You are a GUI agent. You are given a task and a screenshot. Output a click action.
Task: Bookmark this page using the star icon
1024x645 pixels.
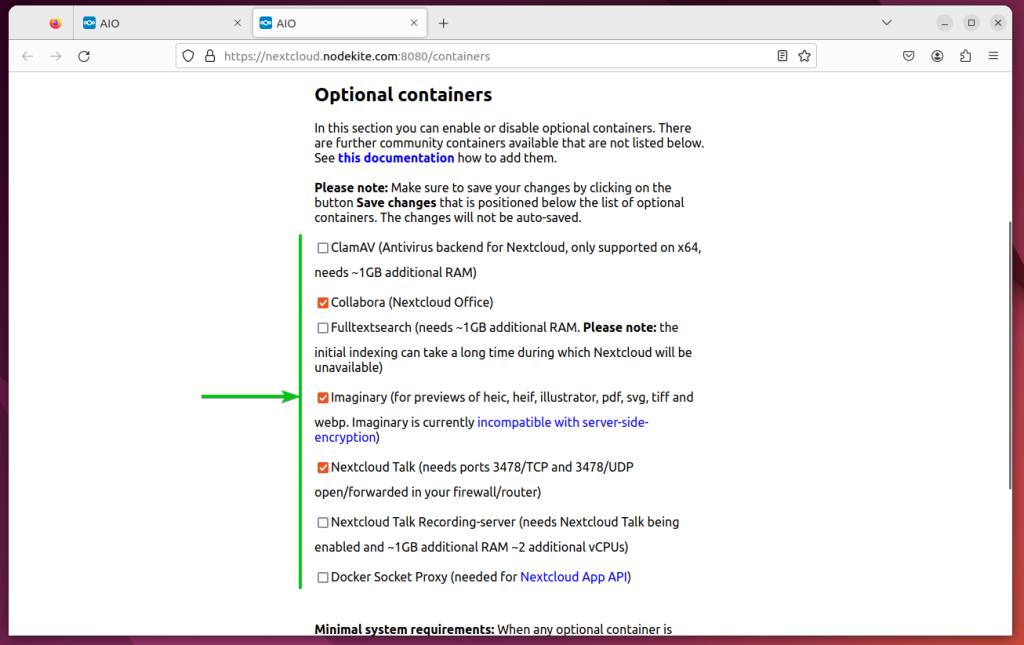click(805, 56)
